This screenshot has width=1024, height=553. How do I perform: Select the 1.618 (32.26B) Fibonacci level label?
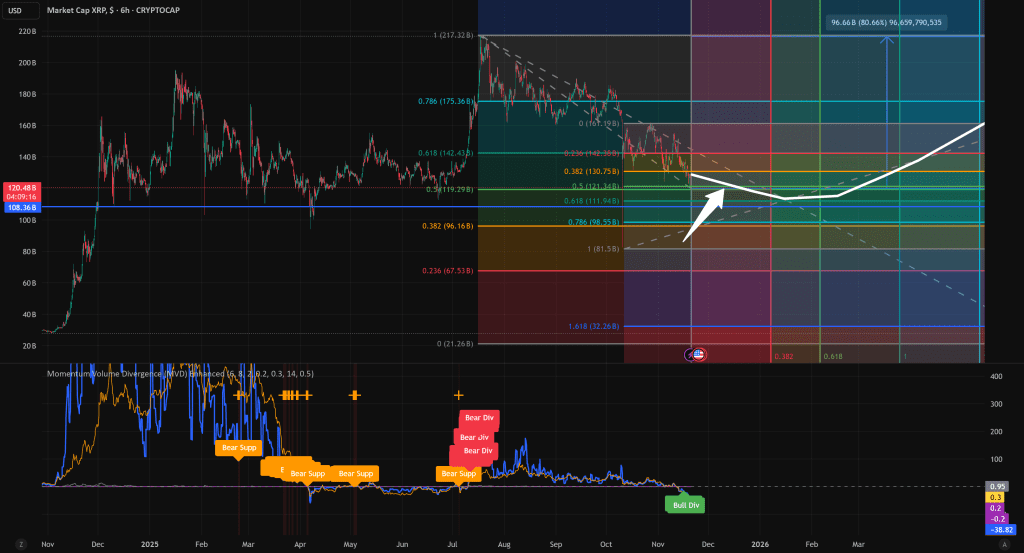(x=596, y=326)
